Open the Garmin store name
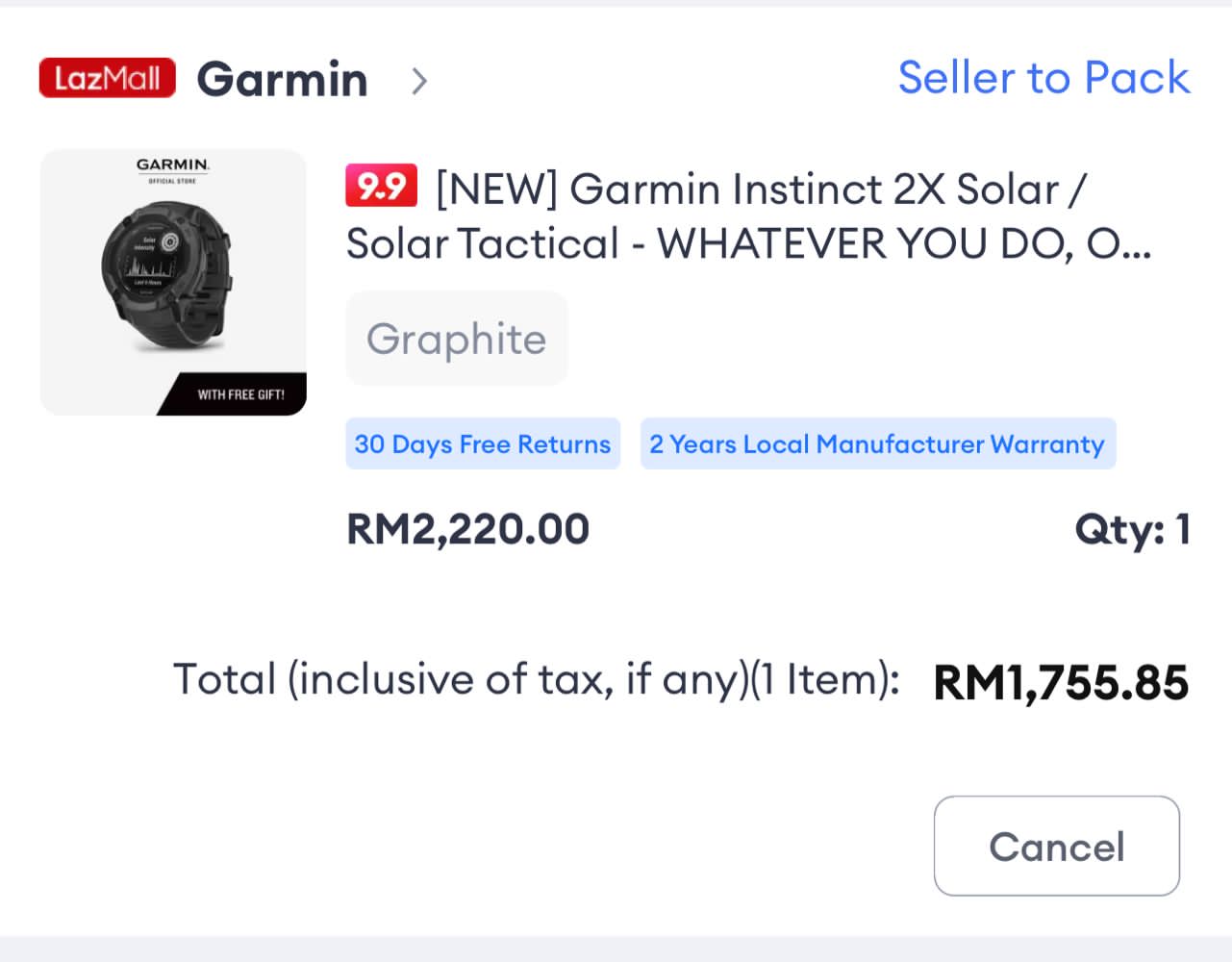 (282, 79)
